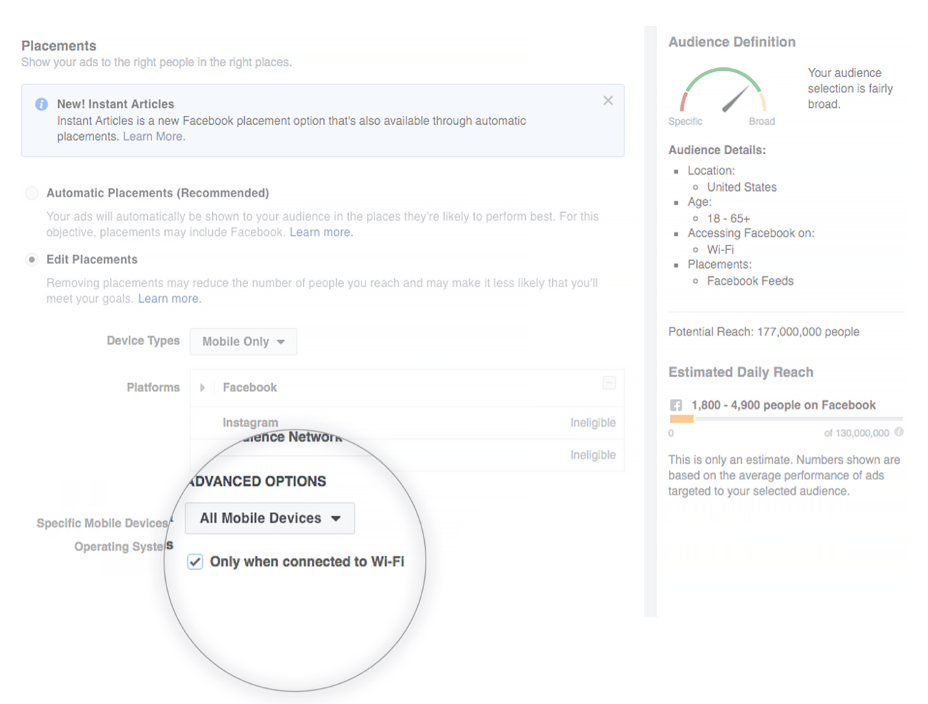Open the Mobile Only device types dropdown
Viewport: 928px width, 704px height.
[243, 341]
